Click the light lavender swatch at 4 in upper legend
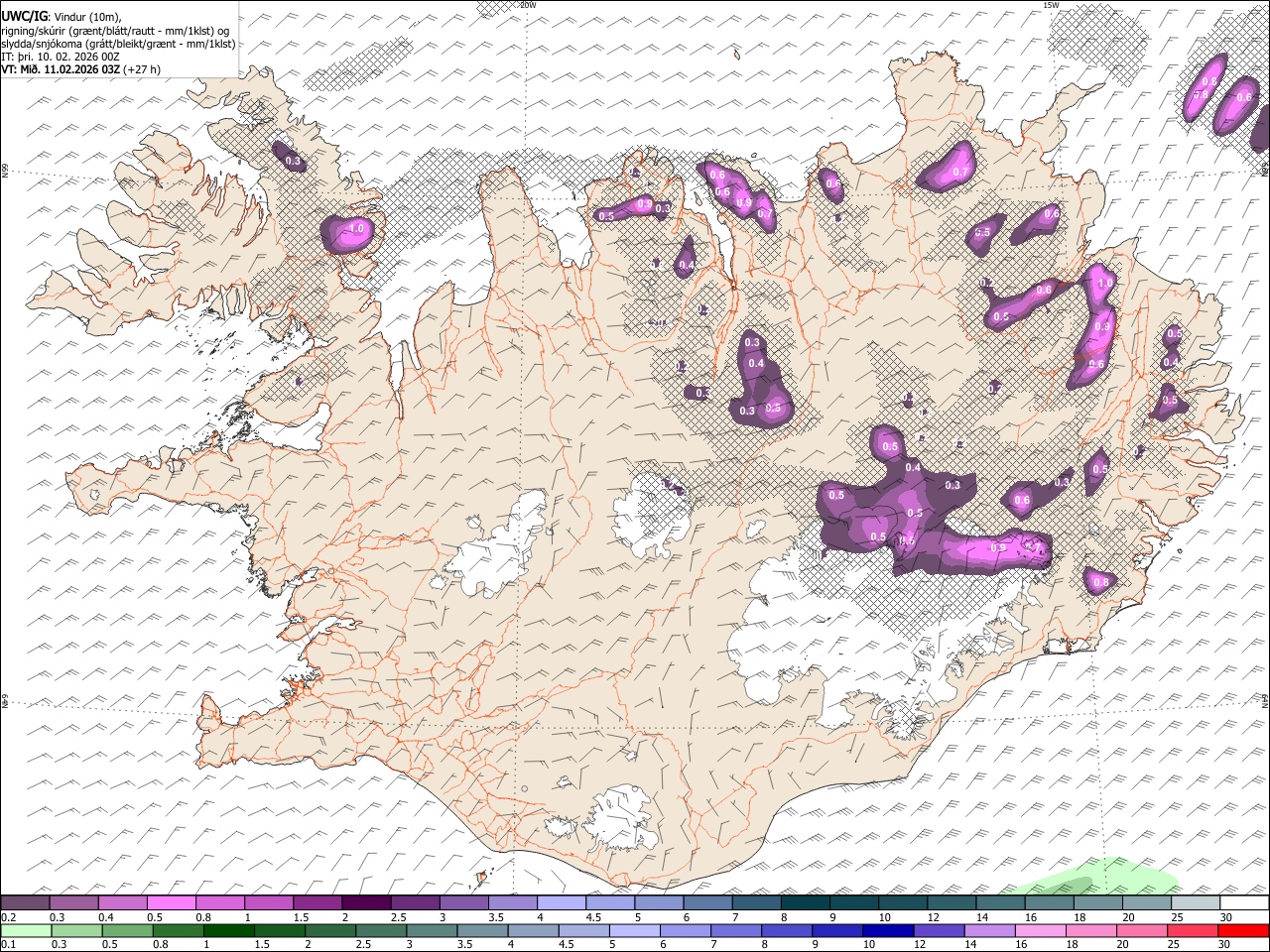This screenshot has height=952, width=1270. (561, 903)
